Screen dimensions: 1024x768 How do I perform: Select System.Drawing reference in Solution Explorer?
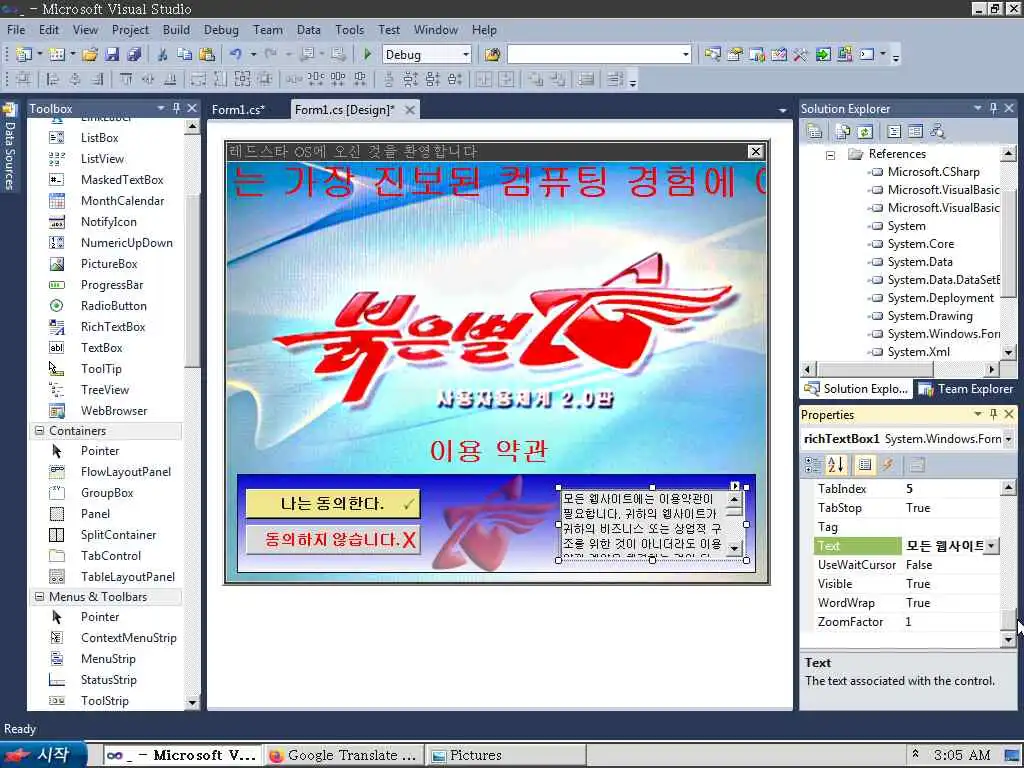[x=930, y=316]
